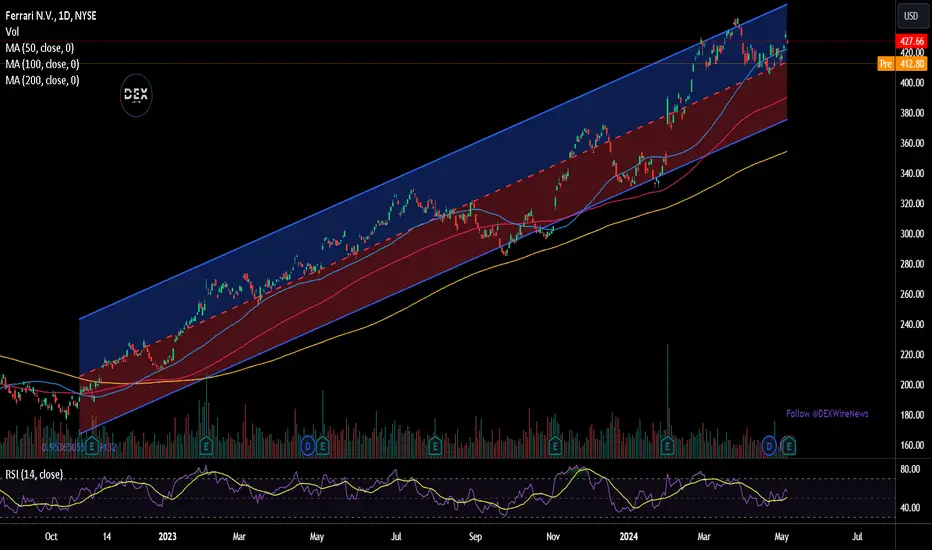
Task: Click the 300.00 price axis label
Action: [912, 234]
